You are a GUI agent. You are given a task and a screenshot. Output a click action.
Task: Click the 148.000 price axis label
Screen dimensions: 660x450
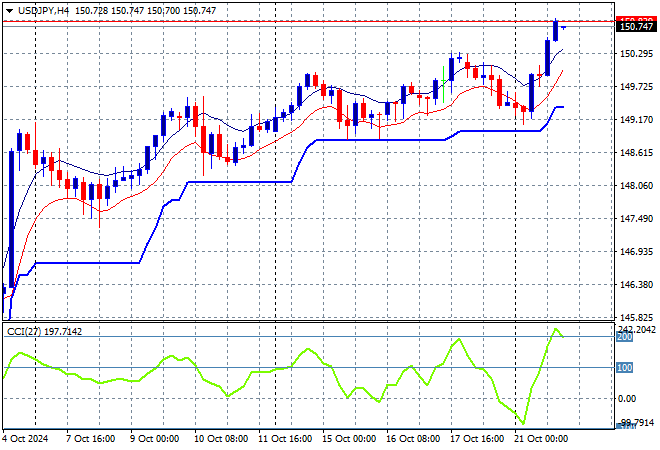[x=637, y=186]
